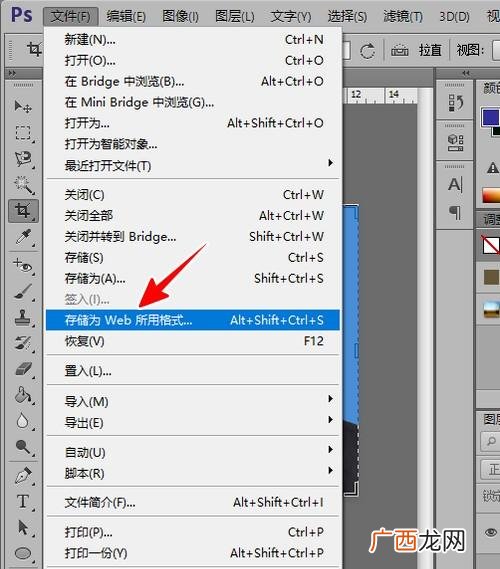Screen dimensions: 500x569
Task: Select the History Brush tool
Action: pos(23,343)
